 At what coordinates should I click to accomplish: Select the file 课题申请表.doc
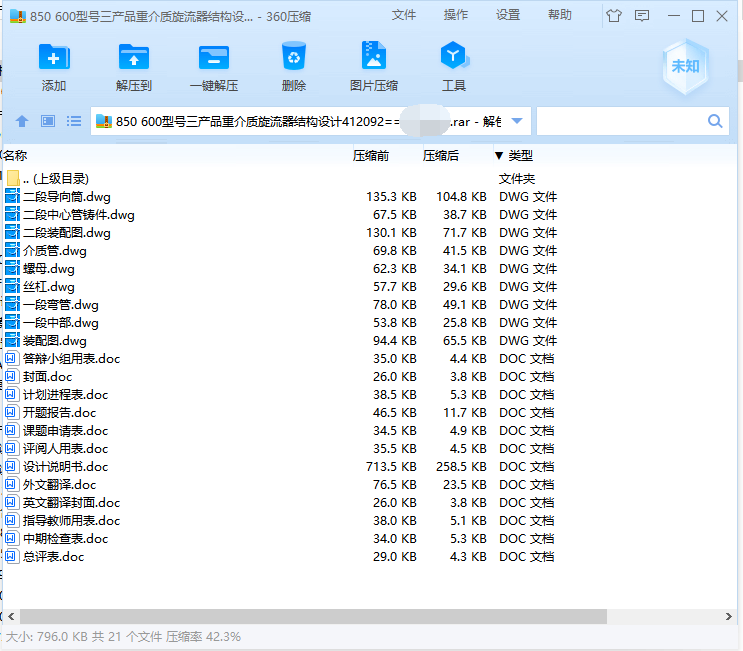click(x=65, y=431)
